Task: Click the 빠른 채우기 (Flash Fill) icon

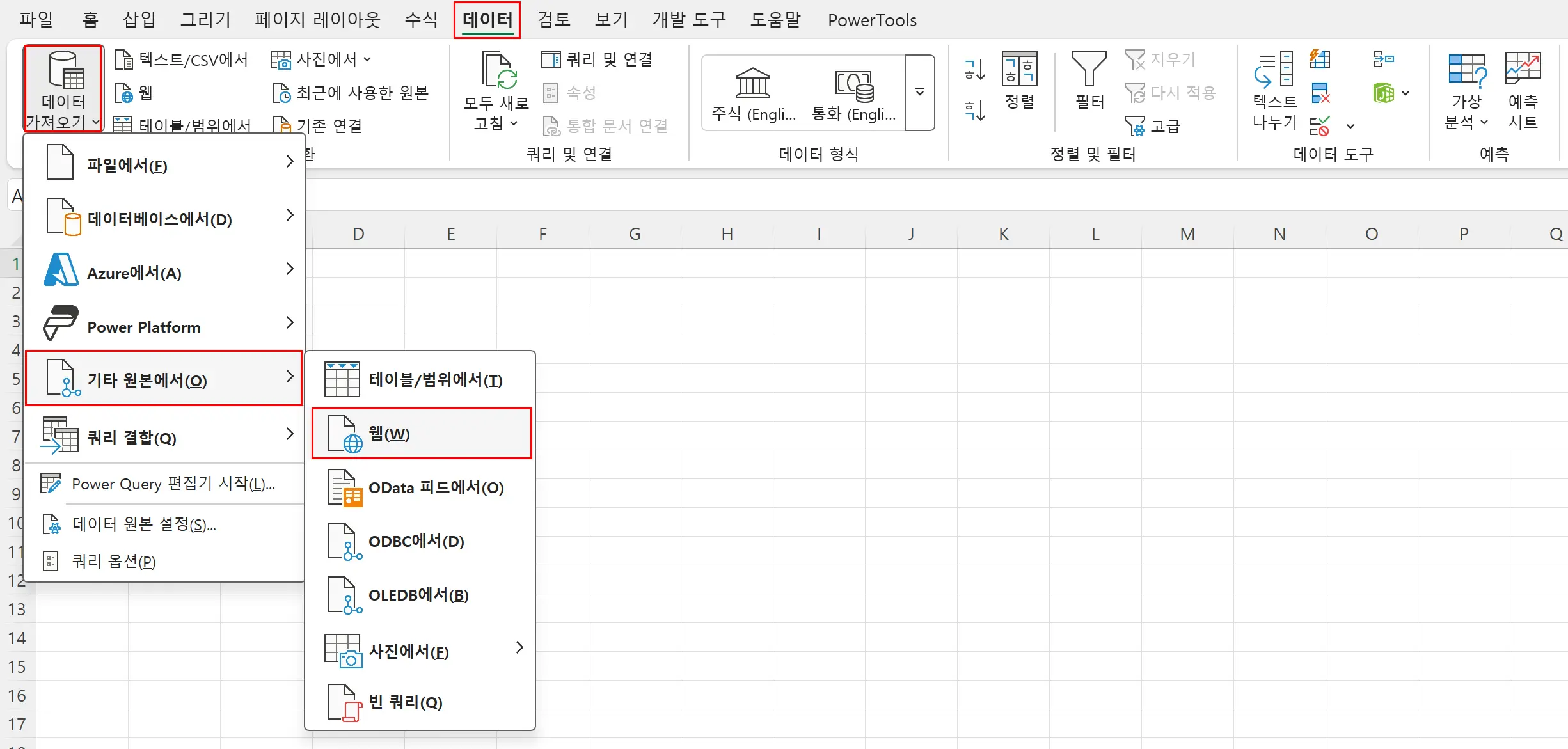Action: (x=1320, y=59)
